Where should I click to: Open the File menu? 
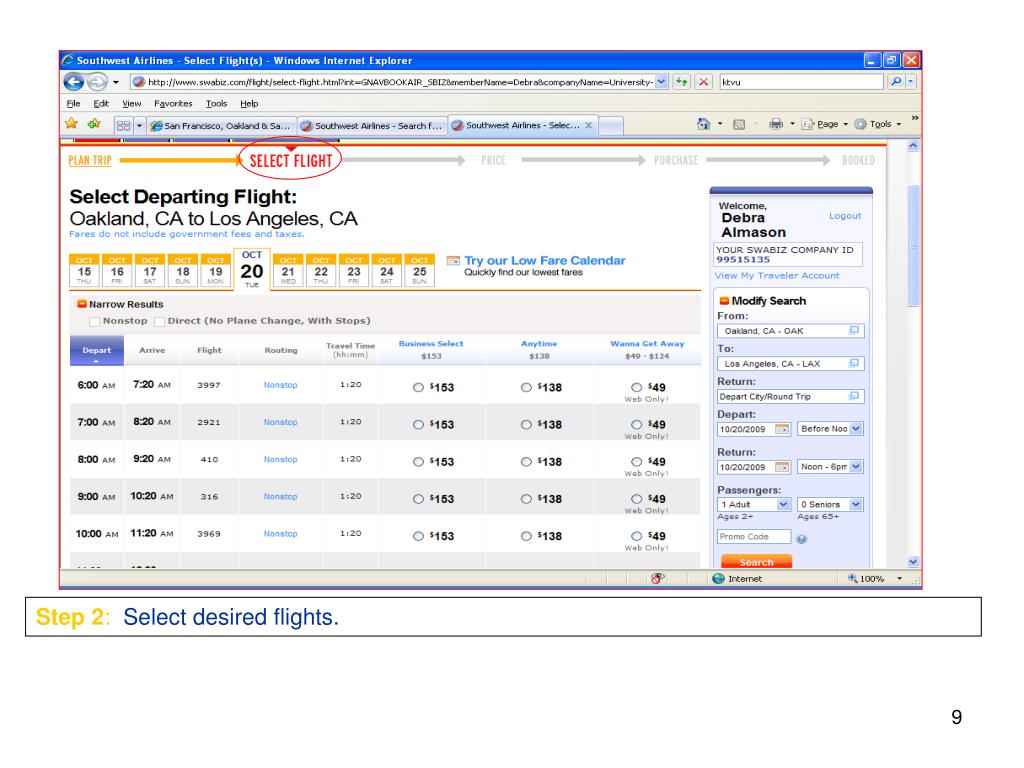[x=73, y=103]
